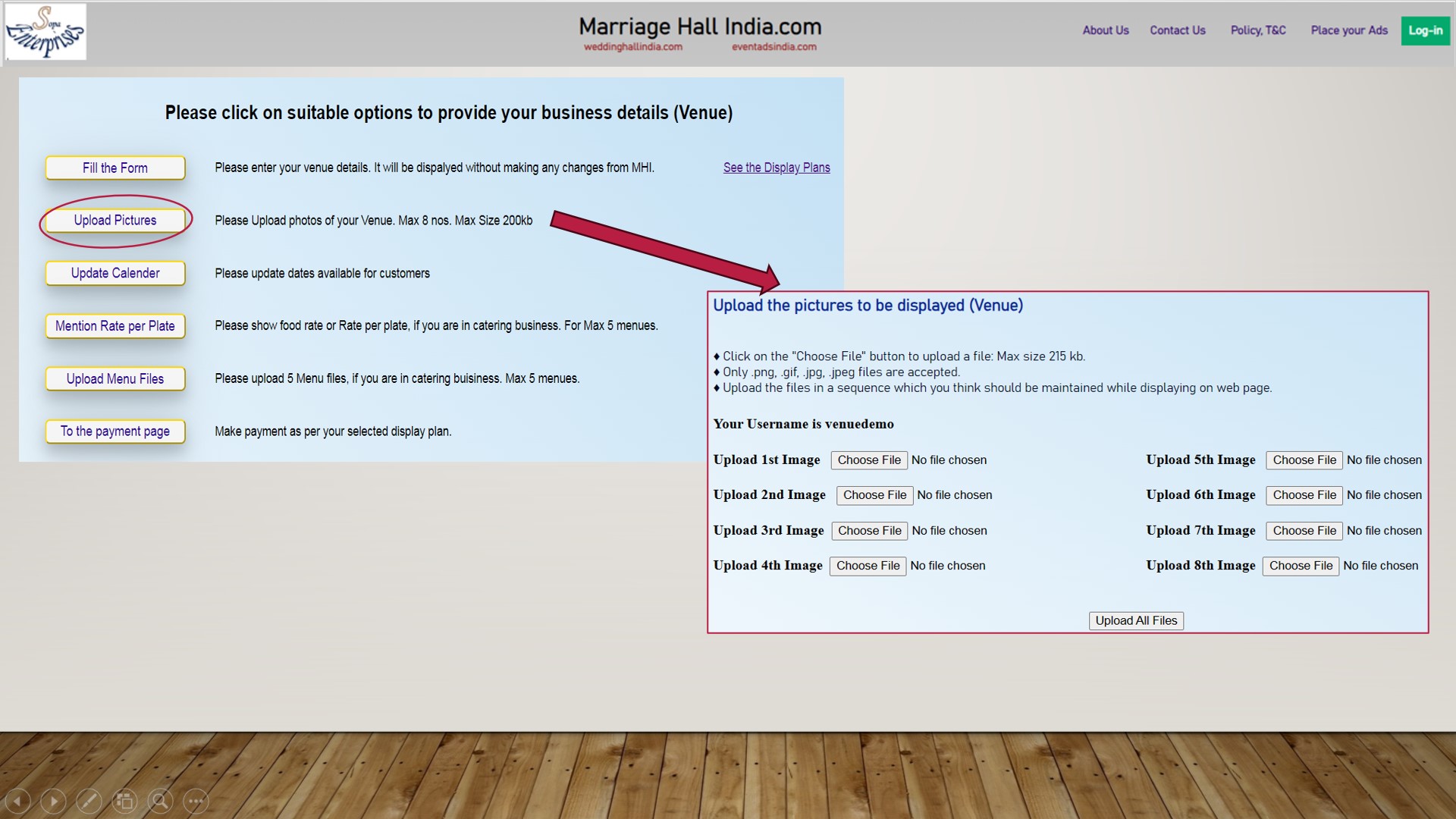The width and height of the screenshot is (1456, 819).
Task: Choose File for Upload 5th Image
Action: click(x=1304, y=460)
